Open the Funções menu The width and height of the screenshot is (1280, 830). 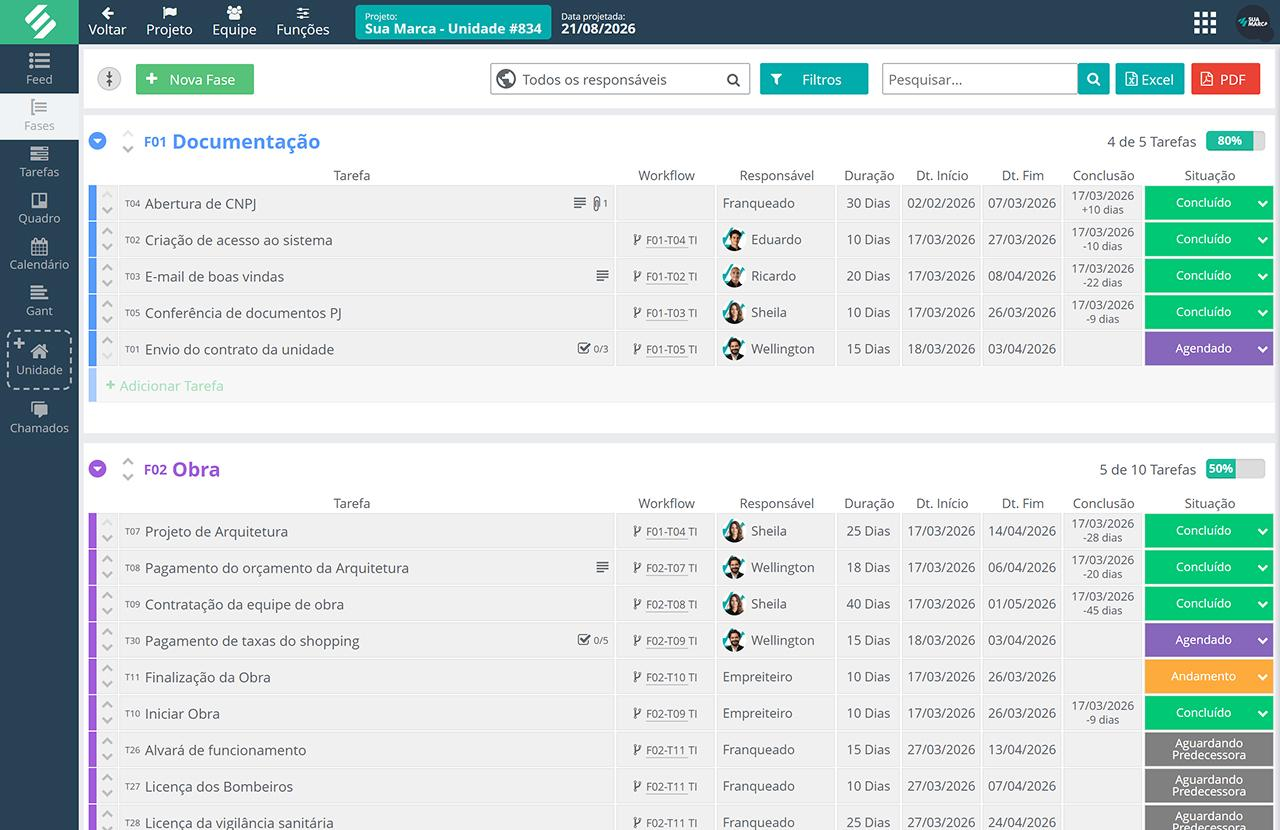click(x=302, y=21)
